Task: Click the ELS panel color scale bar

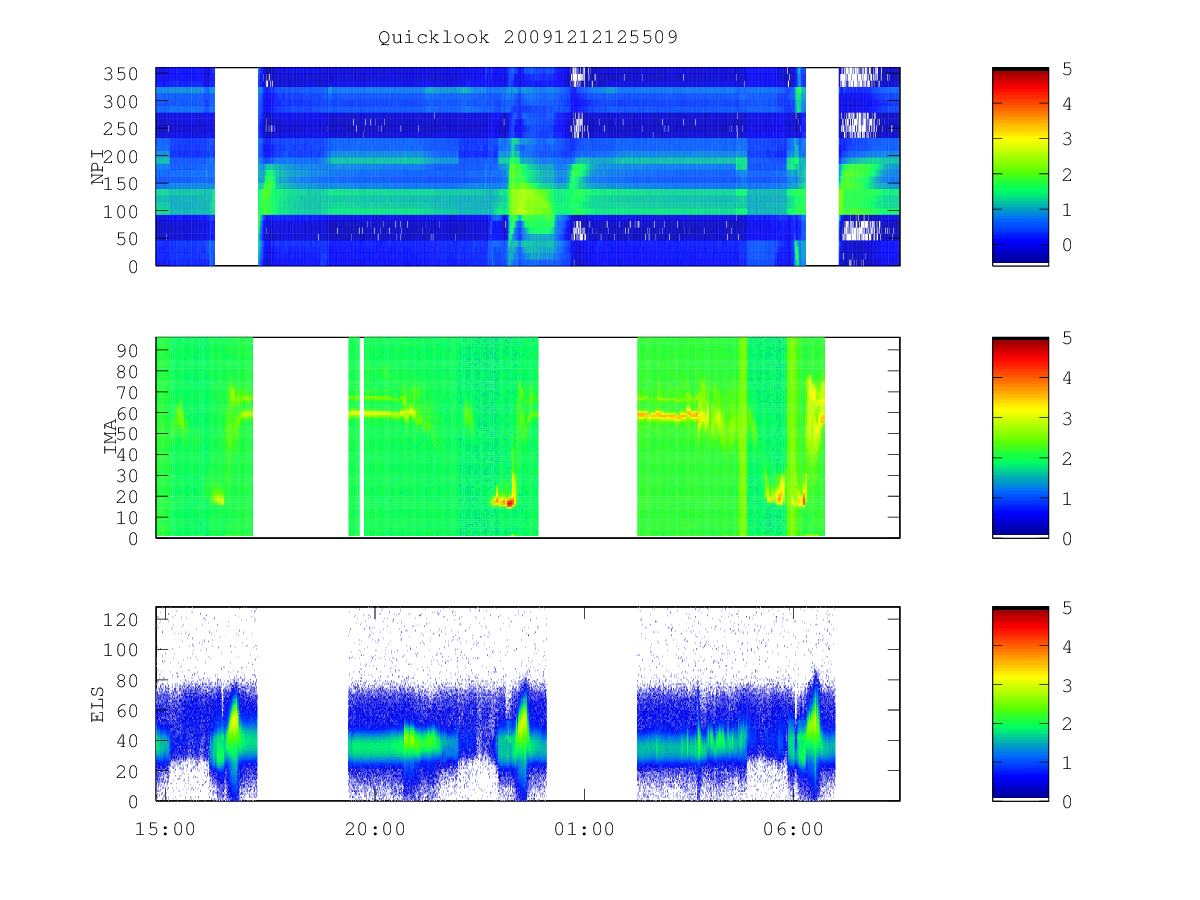Action: click(x=1020, y=704)
